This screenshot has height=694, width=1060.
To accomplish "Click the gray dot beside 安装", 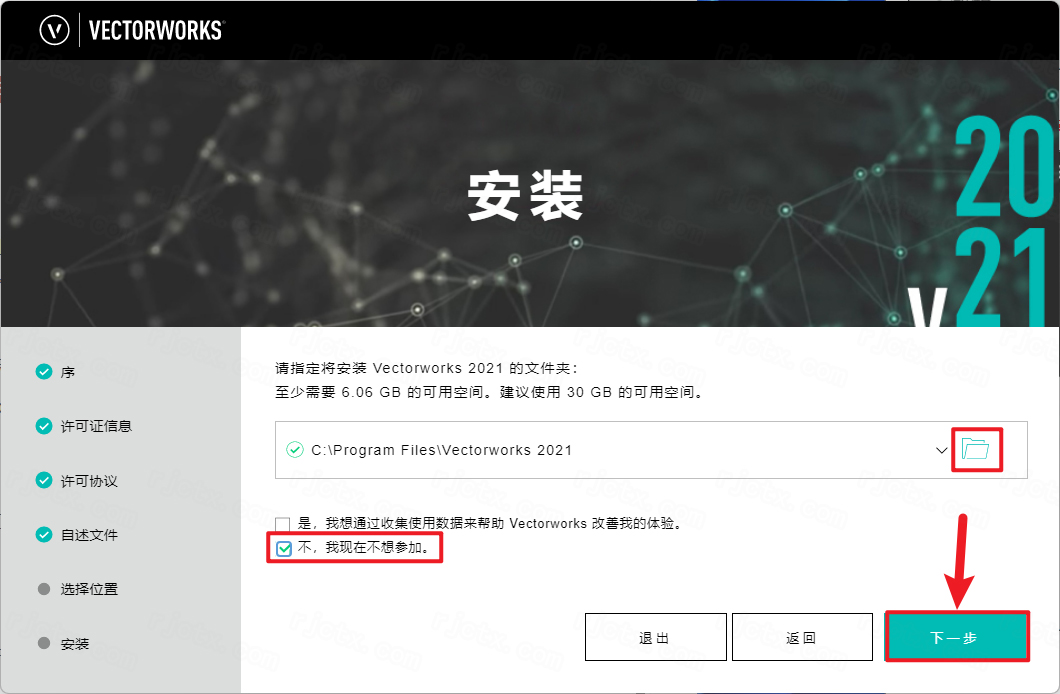I will click(44, 643).
